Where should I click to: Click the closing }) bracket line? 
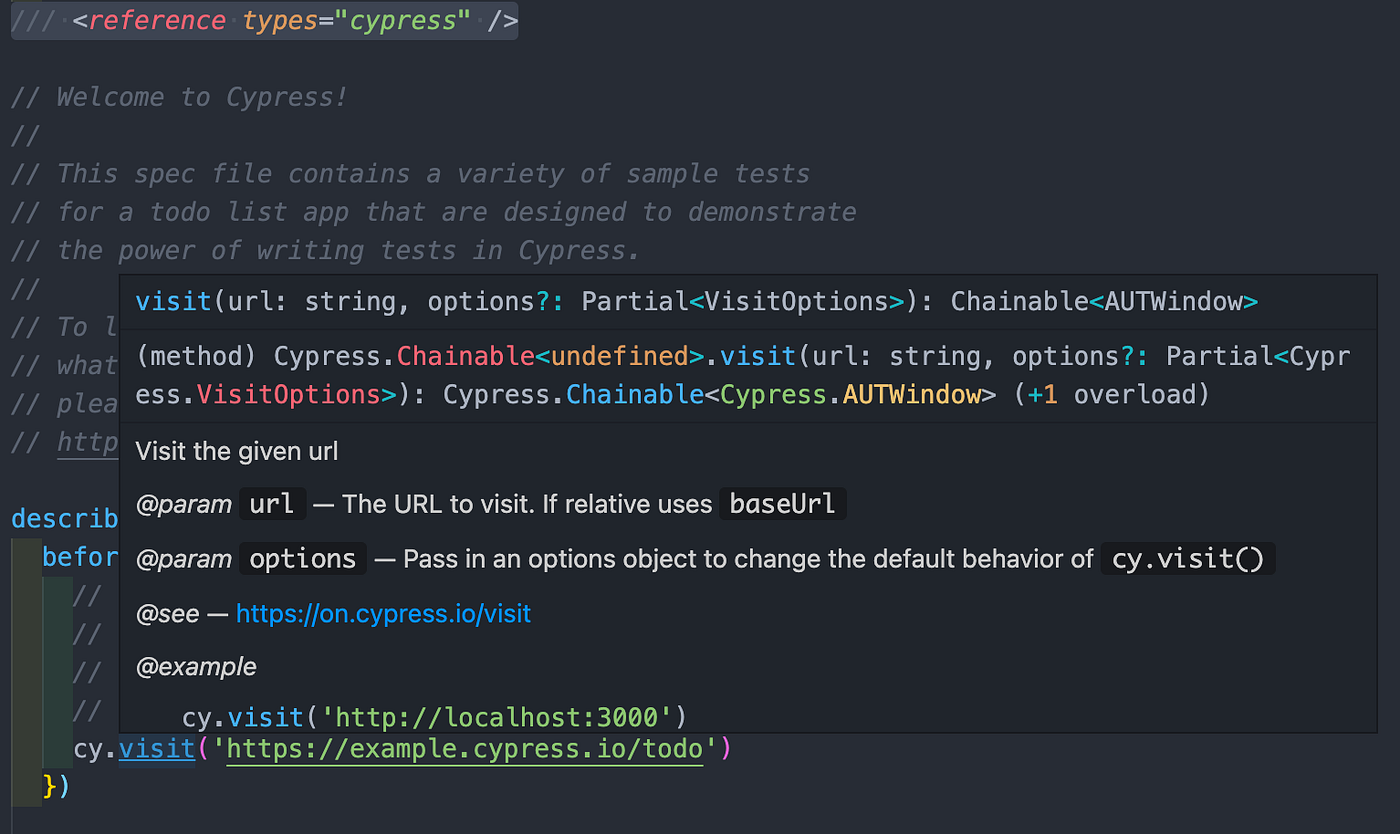(x=55, y=786)
